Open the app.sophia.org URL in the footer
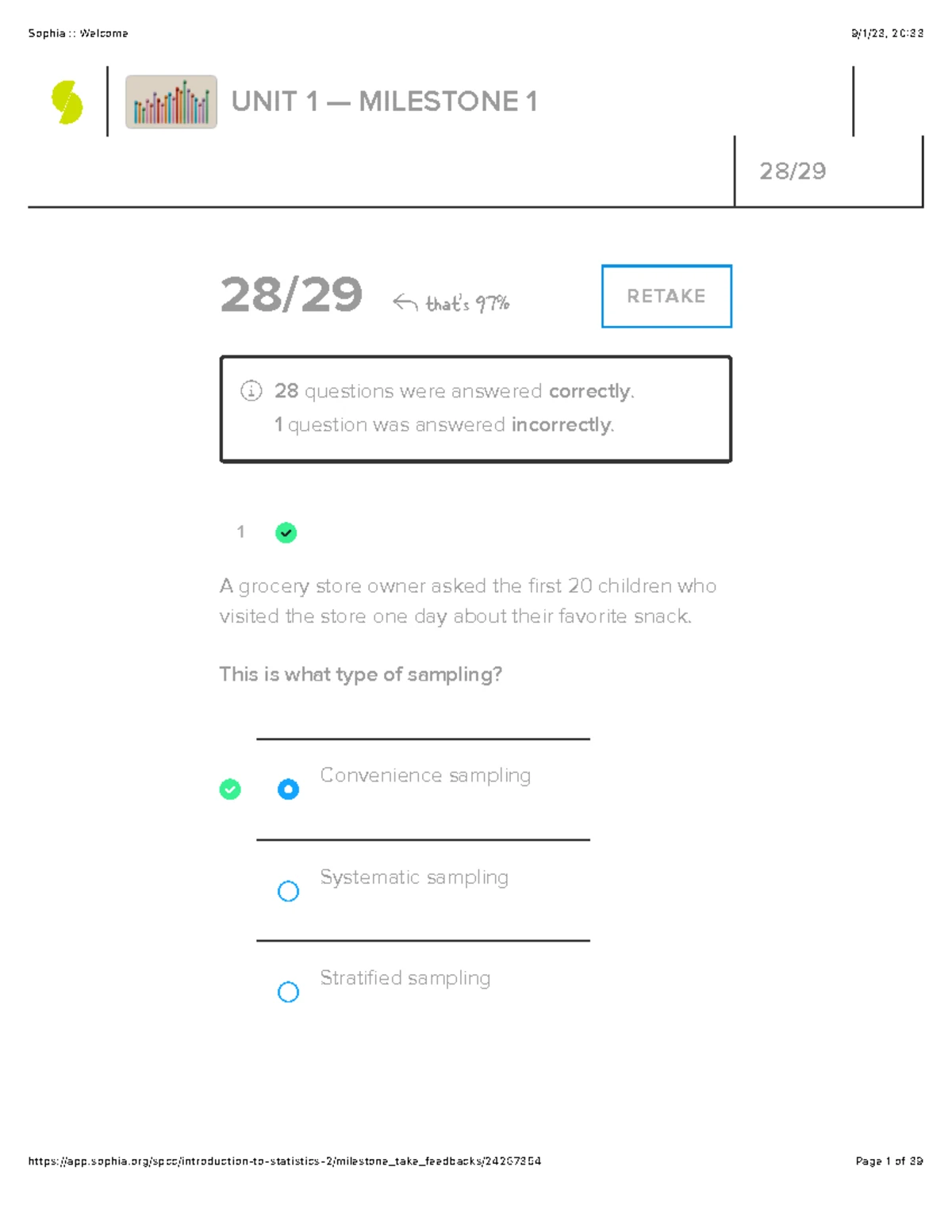 284,1161
